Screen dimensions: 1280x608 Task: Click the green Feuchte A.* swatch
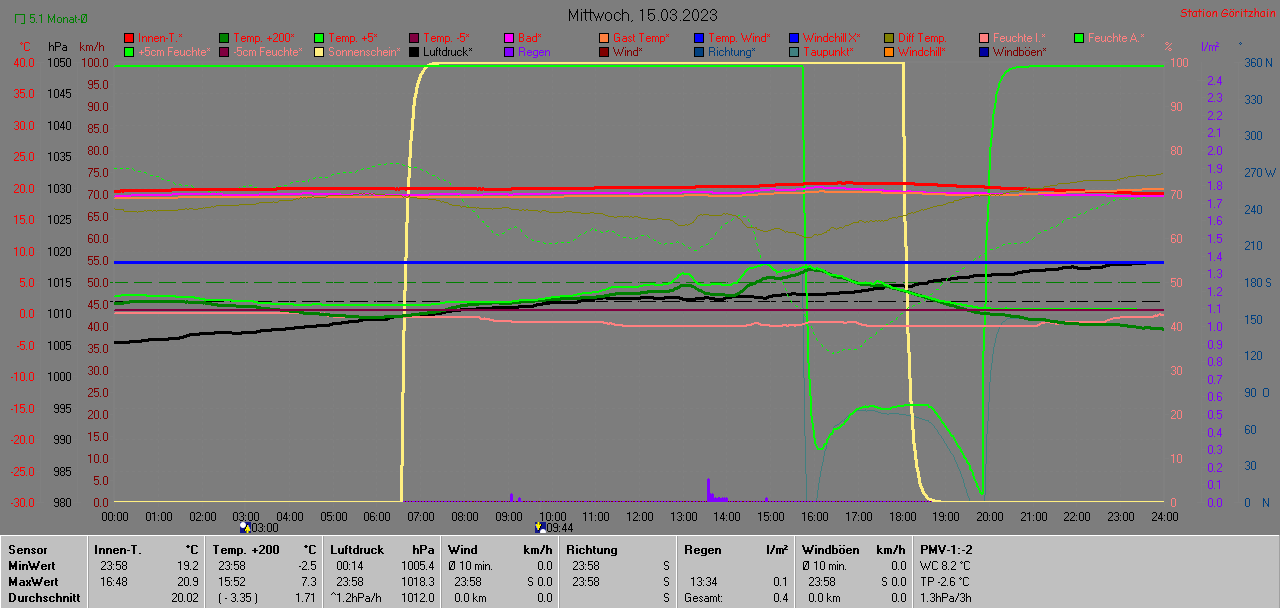[x=1079, y=38]
